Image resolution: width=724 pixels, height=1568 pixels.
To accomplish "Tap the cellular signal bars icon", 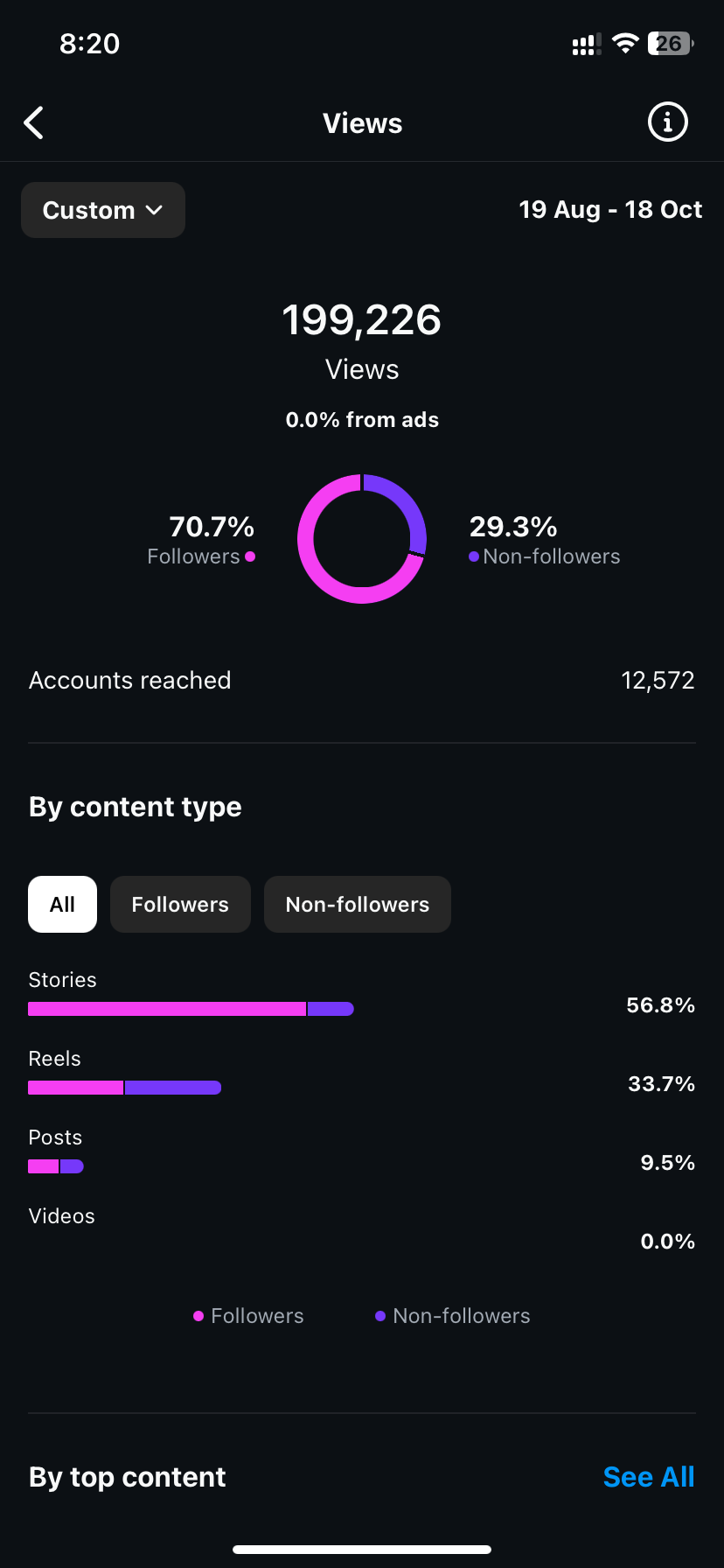I will pos(586,45).
